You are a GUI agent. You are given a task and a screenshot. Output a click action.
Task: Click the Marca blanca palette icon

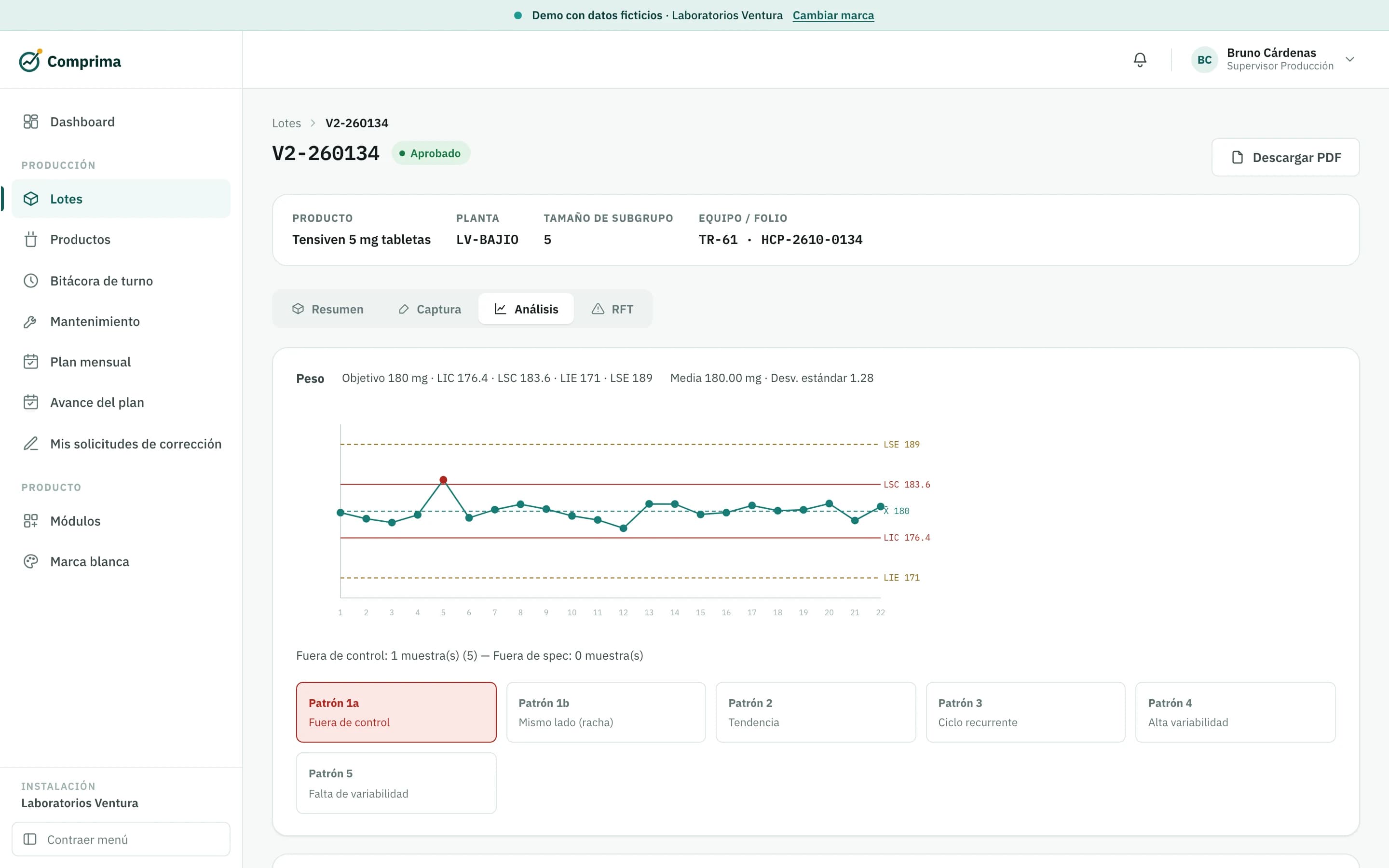pos(30,561)
